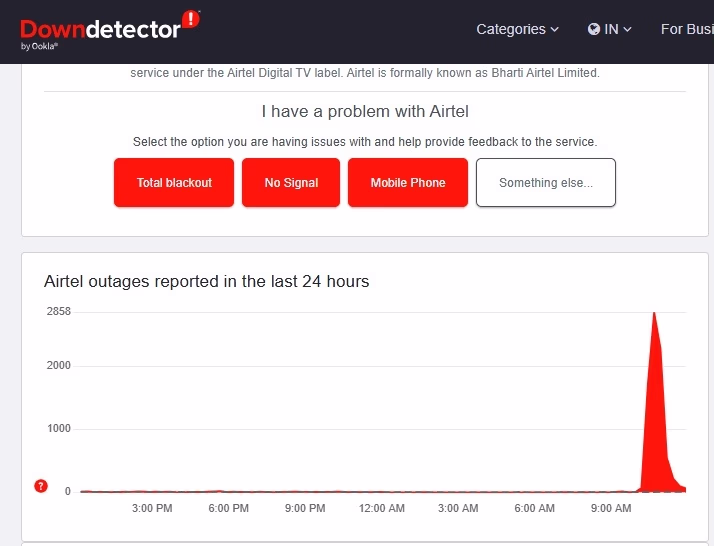Open the Categories dropdown menu
The width and height of the screenshot is (714, 546).
(x=517, y=29)
